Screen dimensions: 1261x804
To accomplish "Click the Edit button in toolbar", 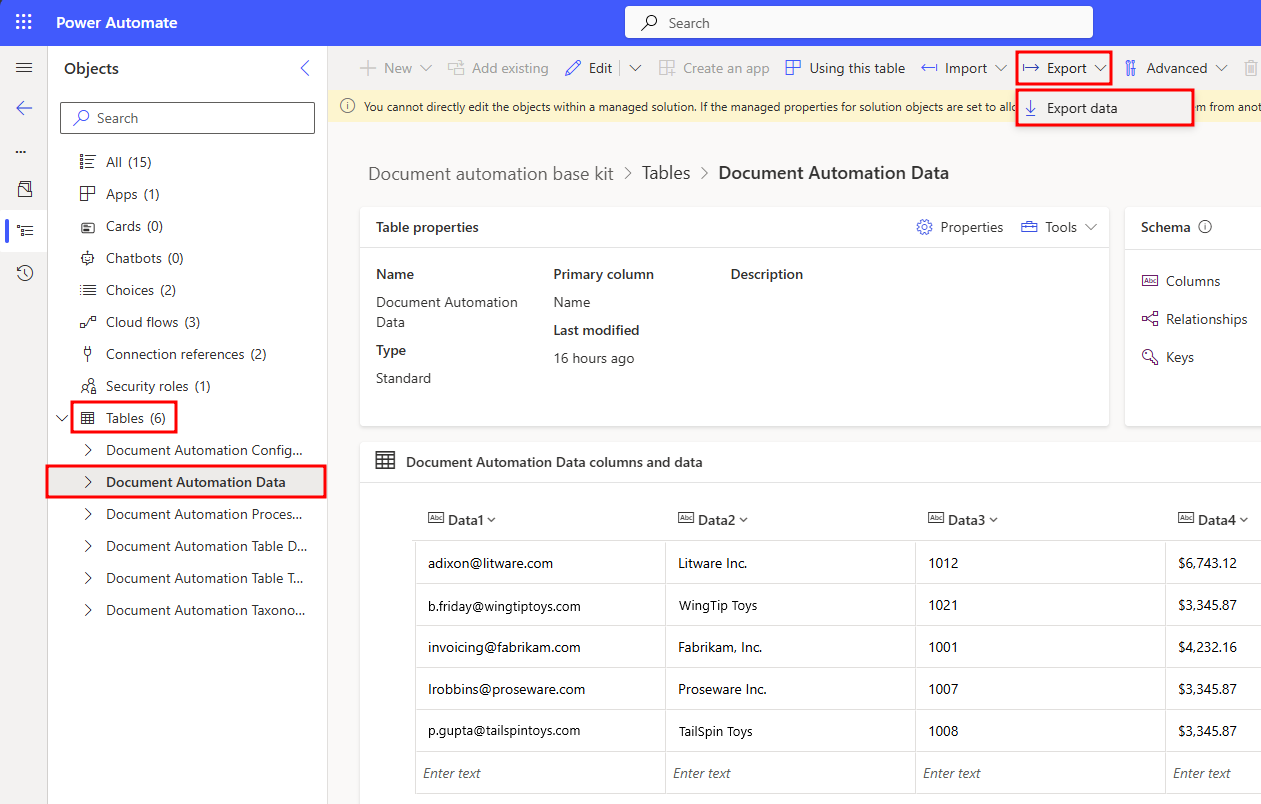I will click(589, 68).
